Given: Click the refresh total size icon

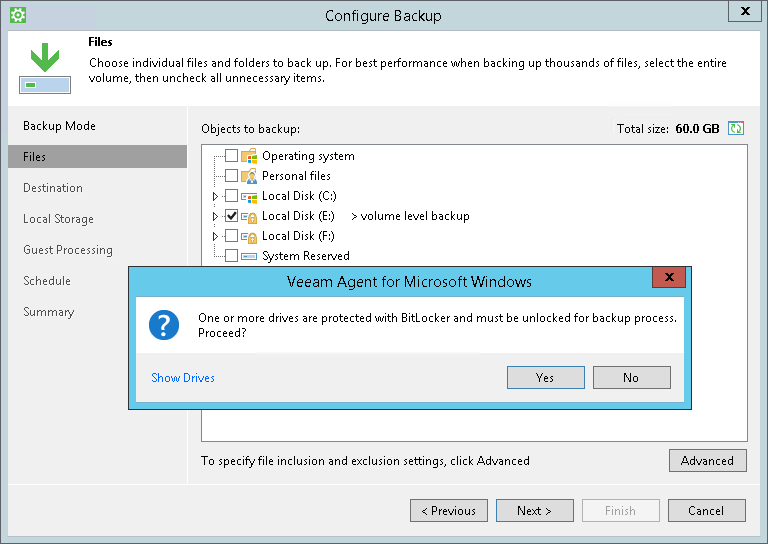Looking at the screenshot, I should pyautogui.click(x=737, y=129).
